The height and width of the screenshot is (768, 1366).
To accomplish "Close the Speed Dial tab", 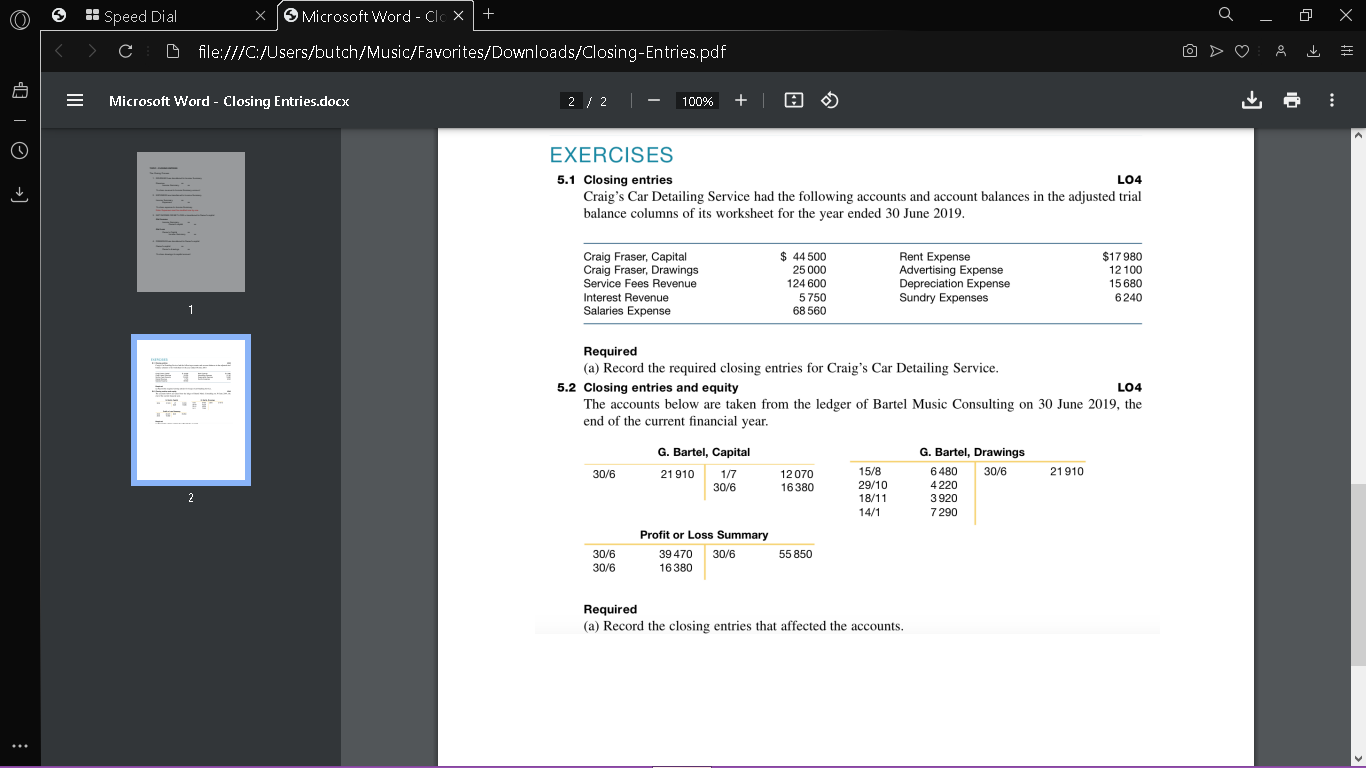I will tap(259, 15).
